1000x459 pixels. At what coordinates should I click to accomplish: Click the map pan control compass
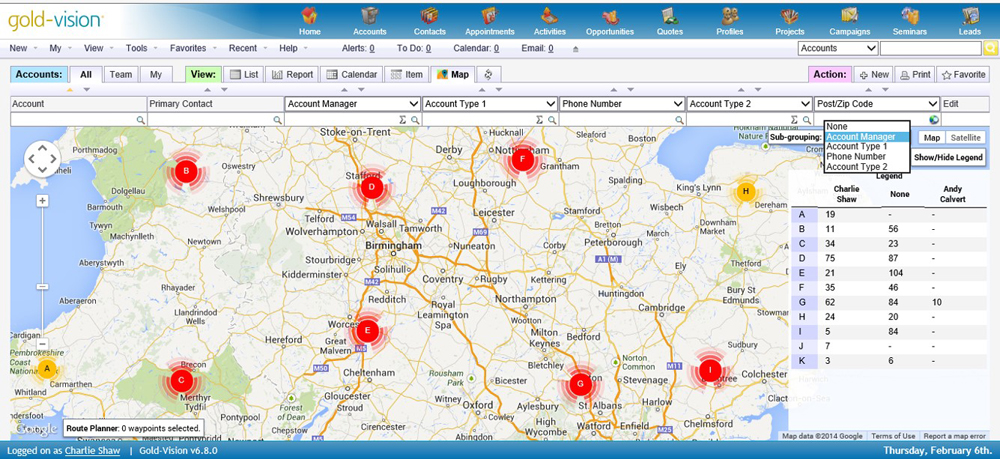click(x=42, y=160)
